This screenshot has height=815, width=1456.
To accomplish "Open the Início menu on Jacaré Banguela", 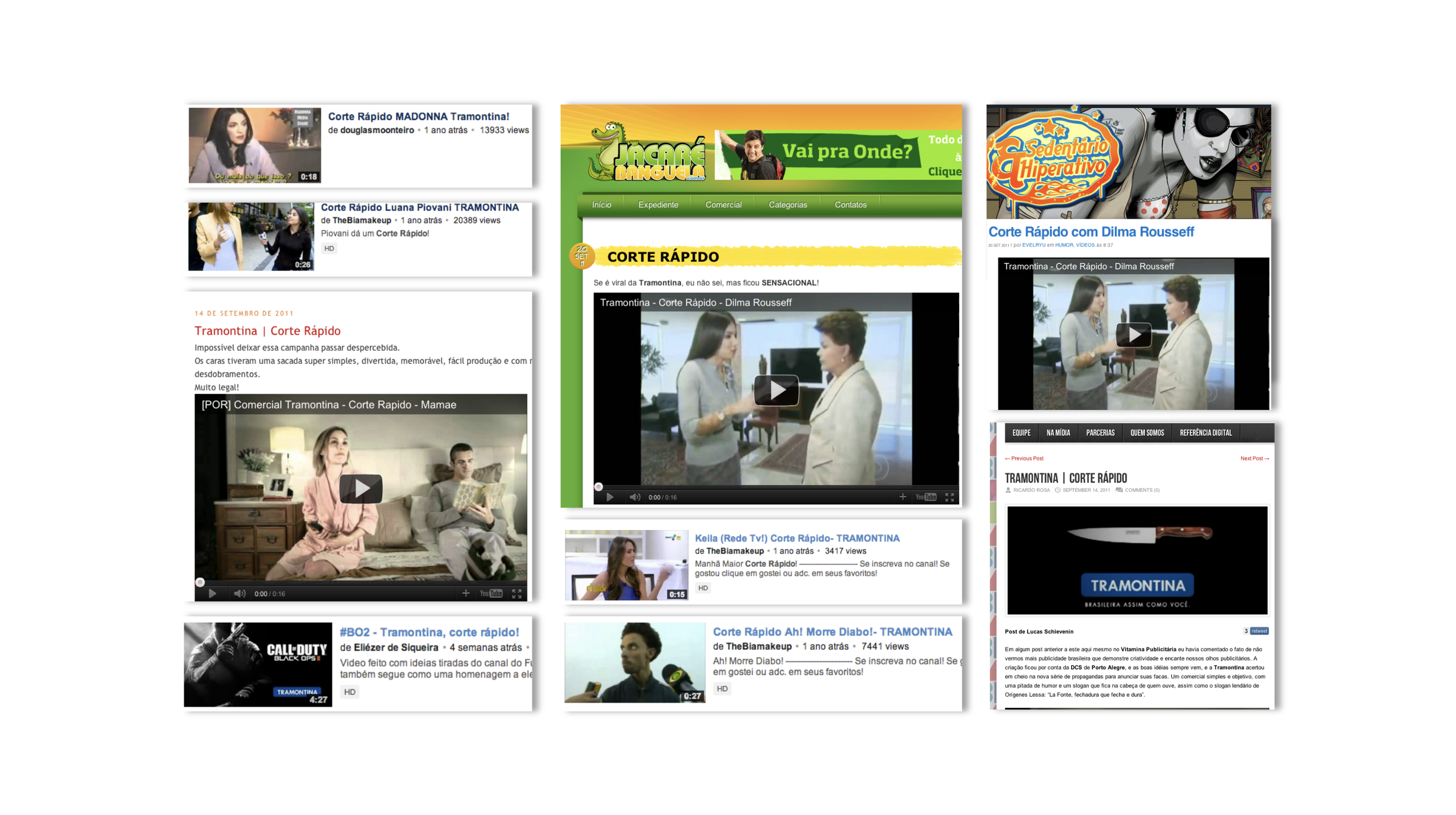I will coord(602,205).
